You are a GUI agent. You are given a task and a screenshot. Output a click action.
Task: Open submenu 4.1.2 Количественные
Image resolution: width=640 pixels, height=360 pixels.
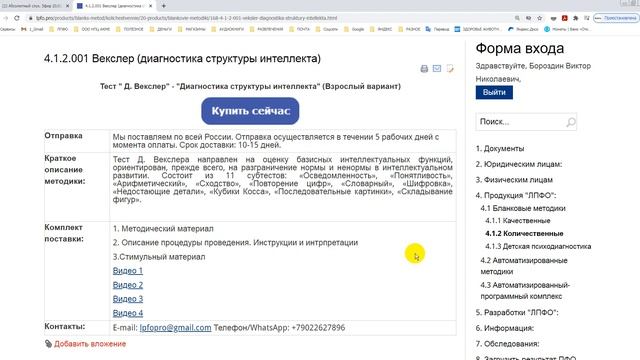[x=524, y=233]
